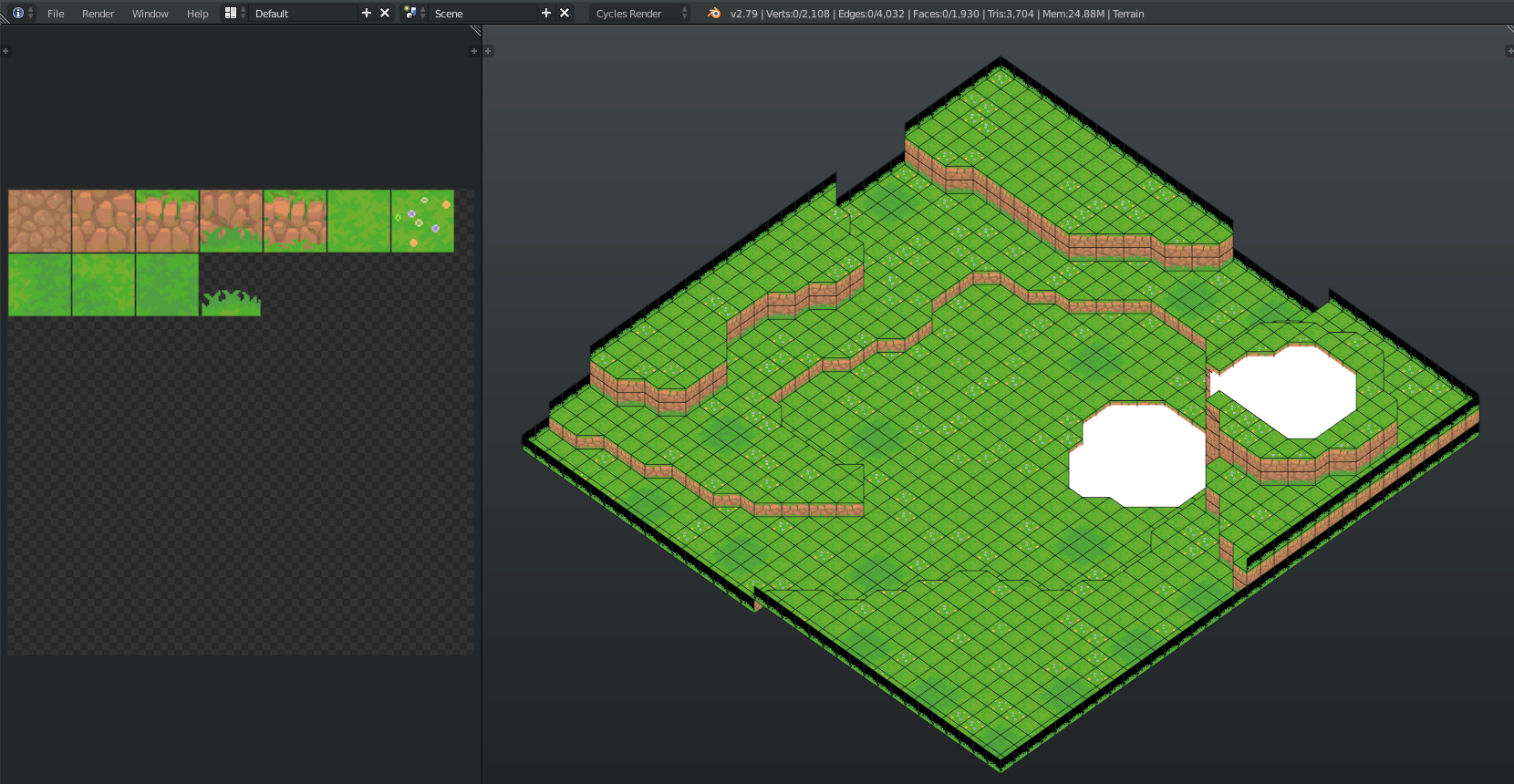Expand the tile editor's right-edge plus region
The width and height of the screenshot is (1514, 784).
pos(473,51)
